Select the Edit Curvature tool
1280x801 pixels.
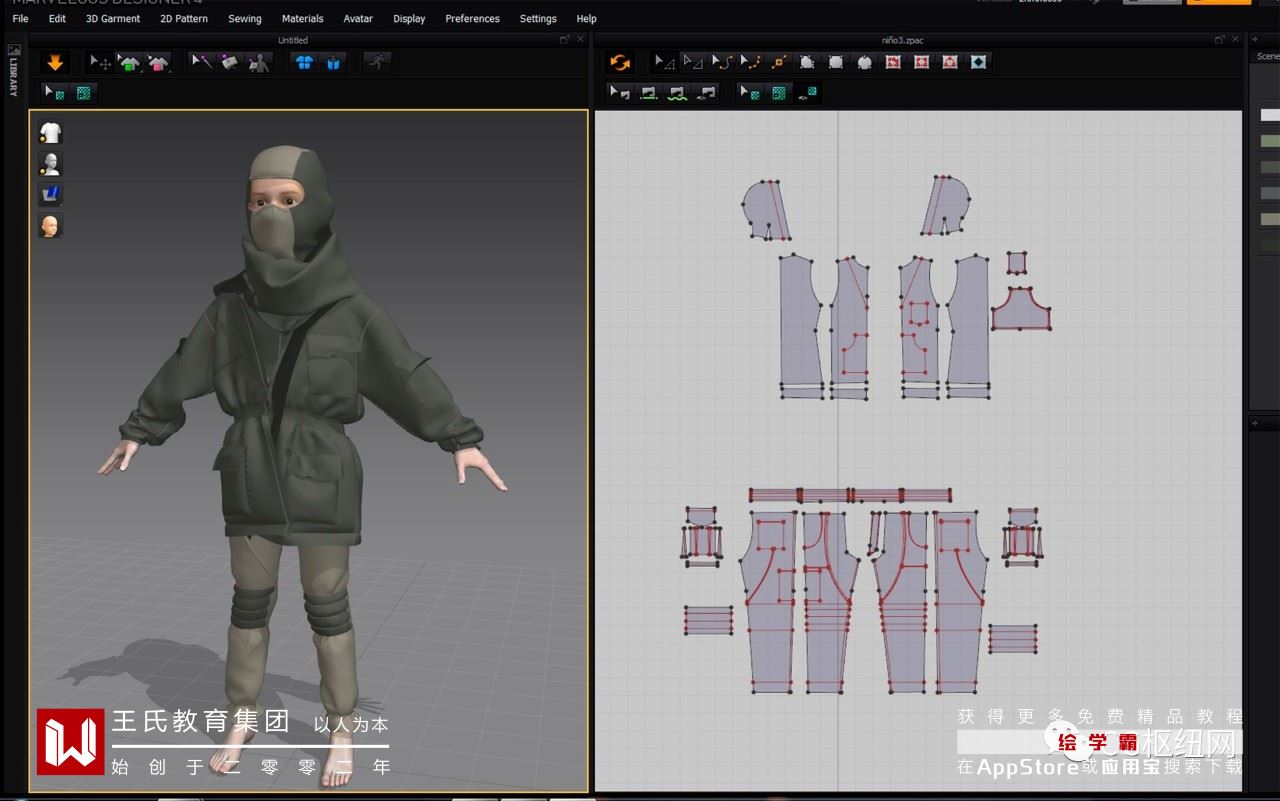click(x=721, y=62)
